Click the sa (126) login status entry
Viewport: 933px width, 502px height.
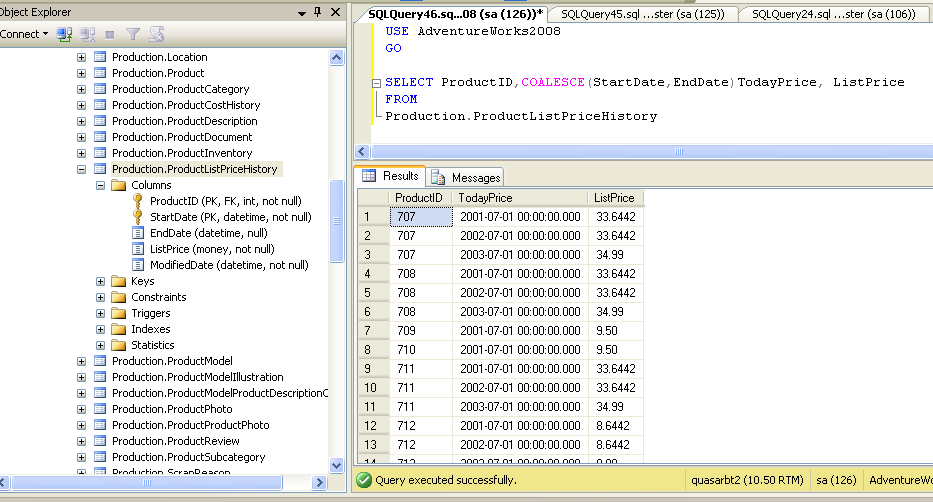[835, 480]
